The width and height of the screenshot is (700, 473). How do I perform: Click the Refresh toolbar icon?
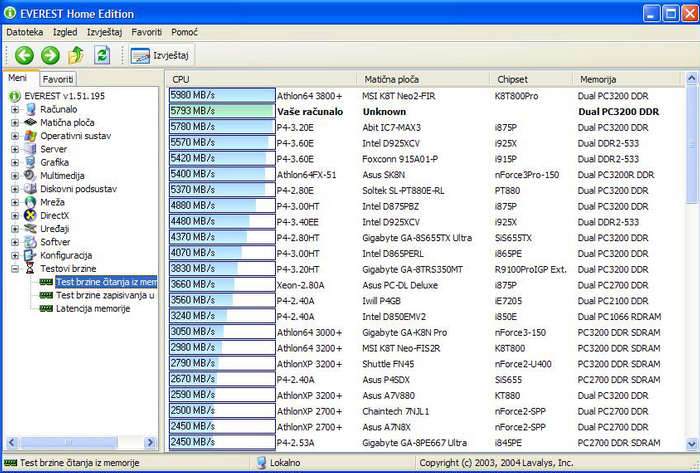[102, 55]
